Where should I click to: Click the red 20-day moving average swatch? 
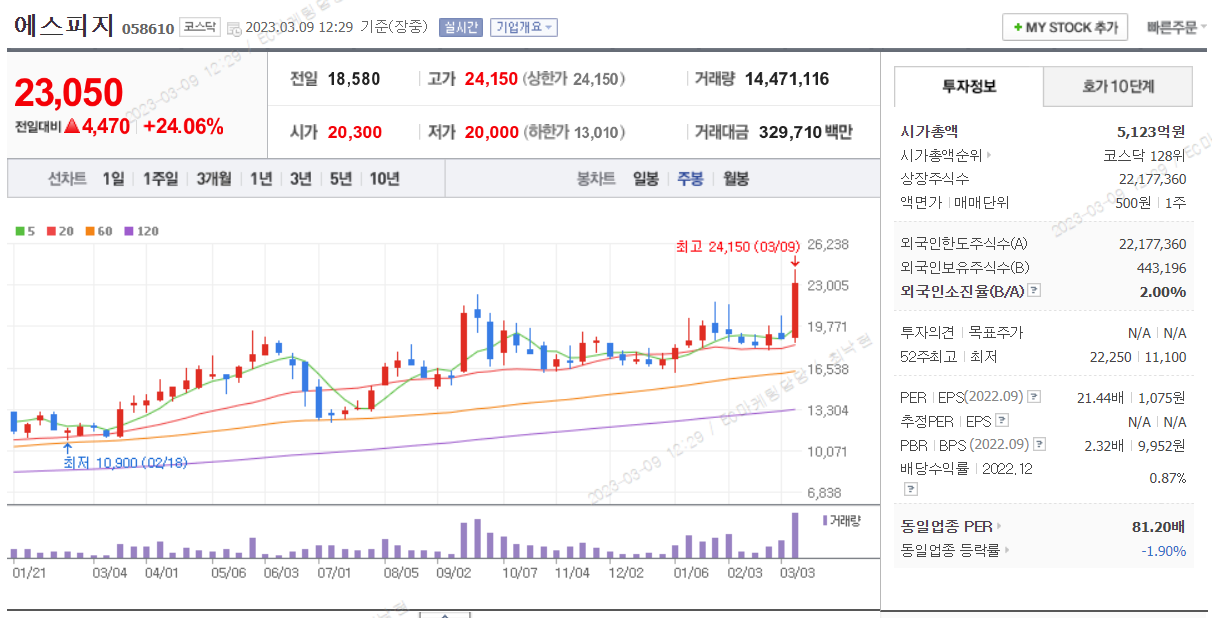tap(51, 231)
